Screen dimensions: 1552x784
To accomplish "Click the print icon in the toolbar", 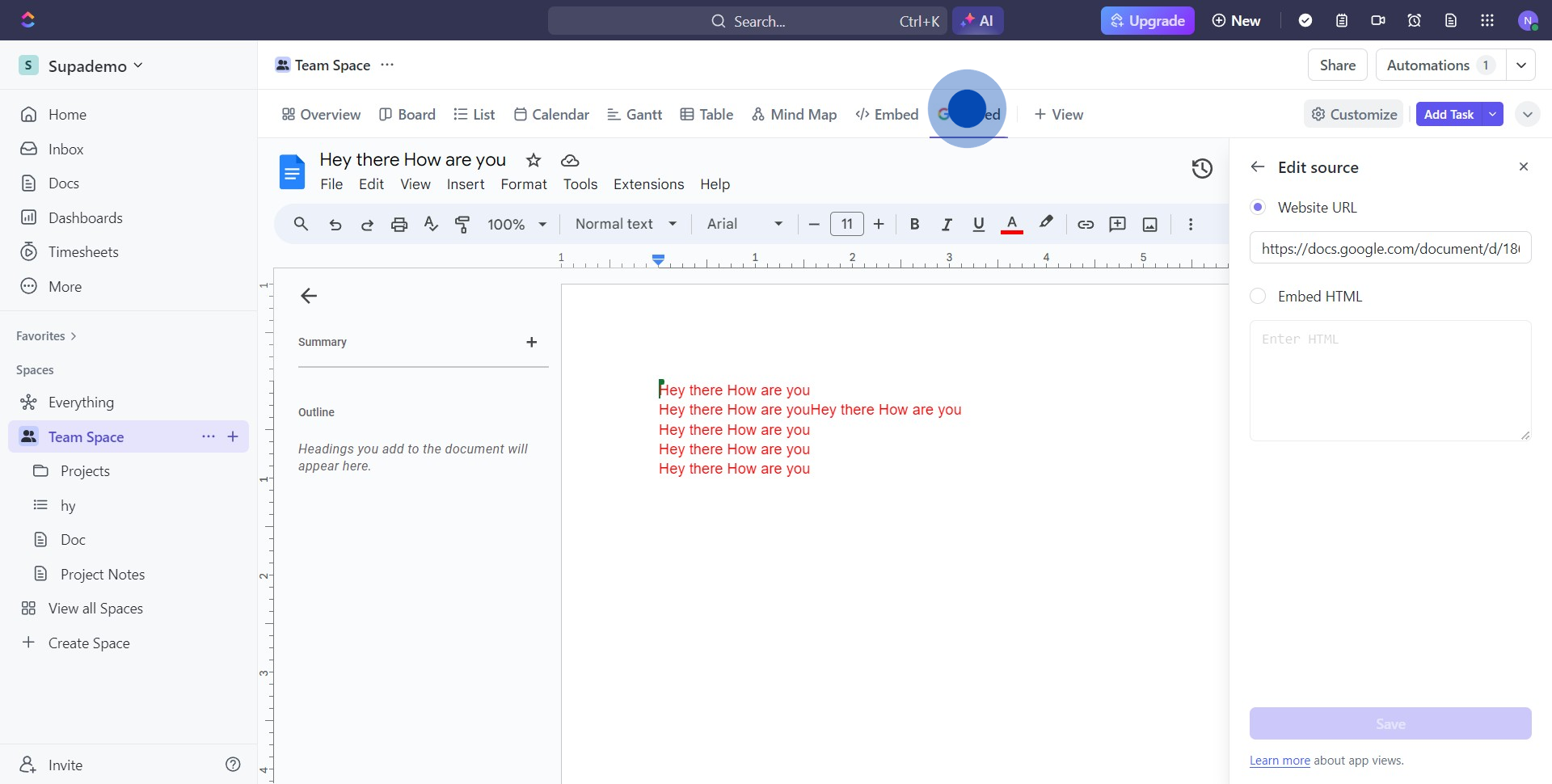I will pos(399,225).
